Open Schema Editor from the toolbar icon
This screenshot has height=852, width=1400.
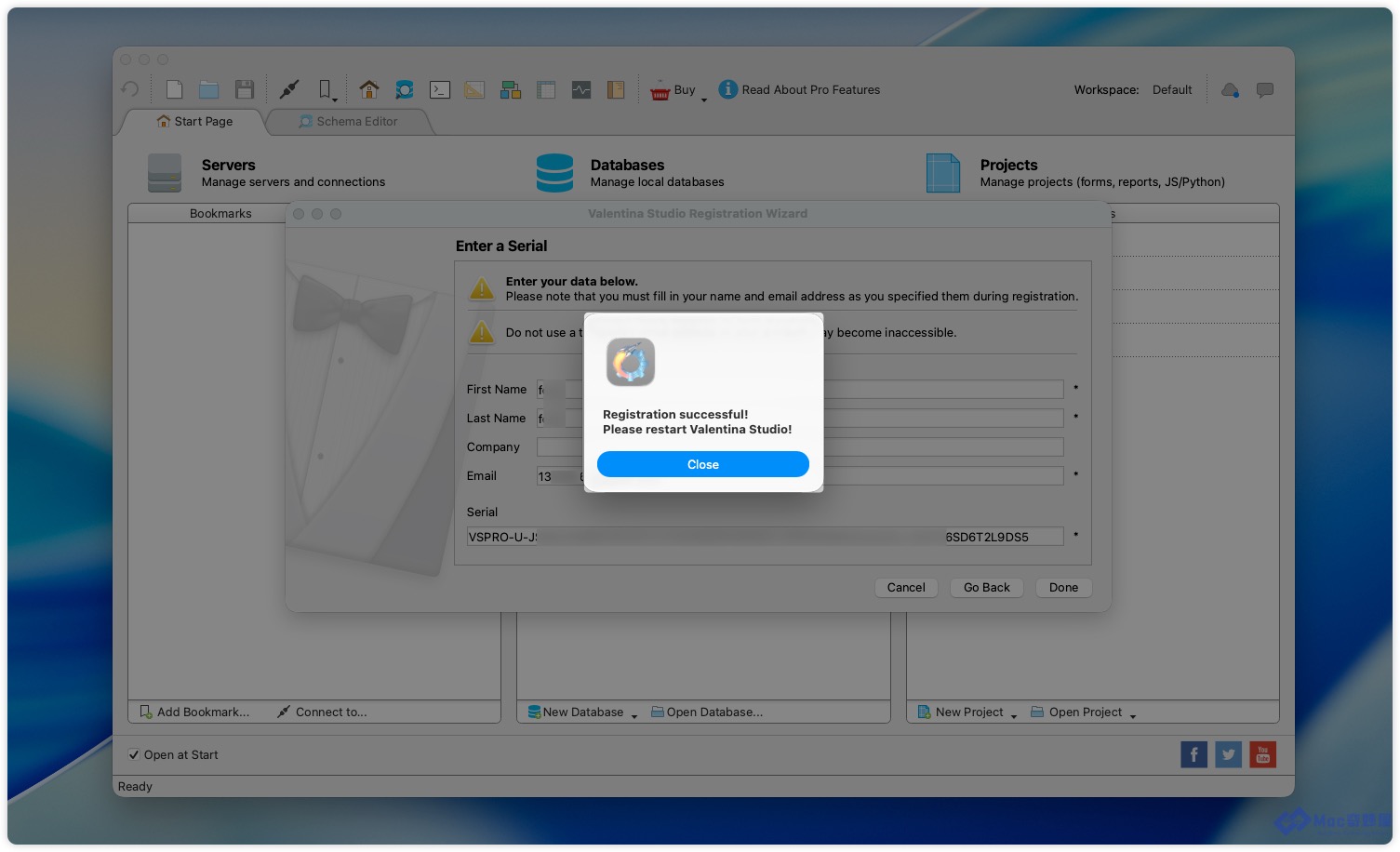[x=405, y=89]
